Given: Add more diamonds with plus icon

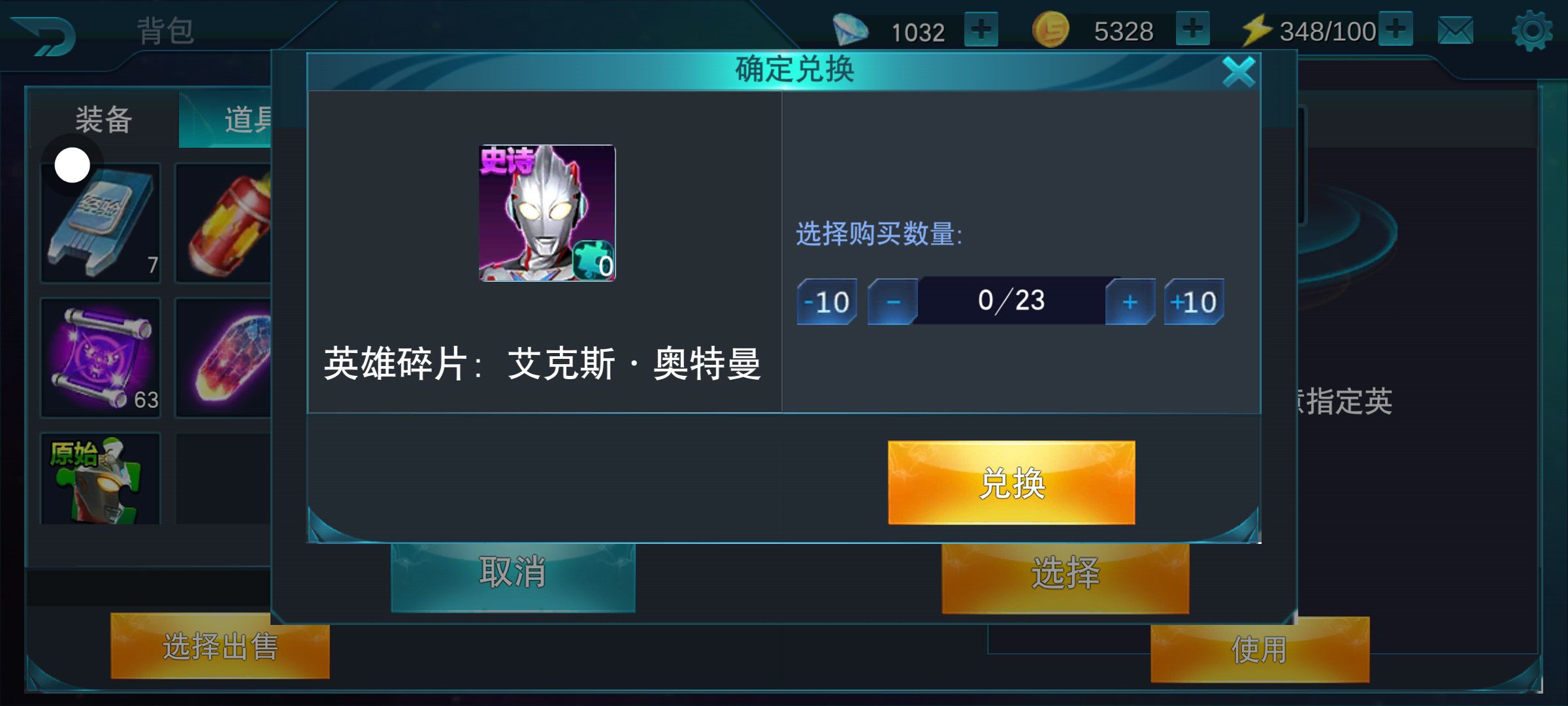Looking at the screenshot, I should point(981,29).
